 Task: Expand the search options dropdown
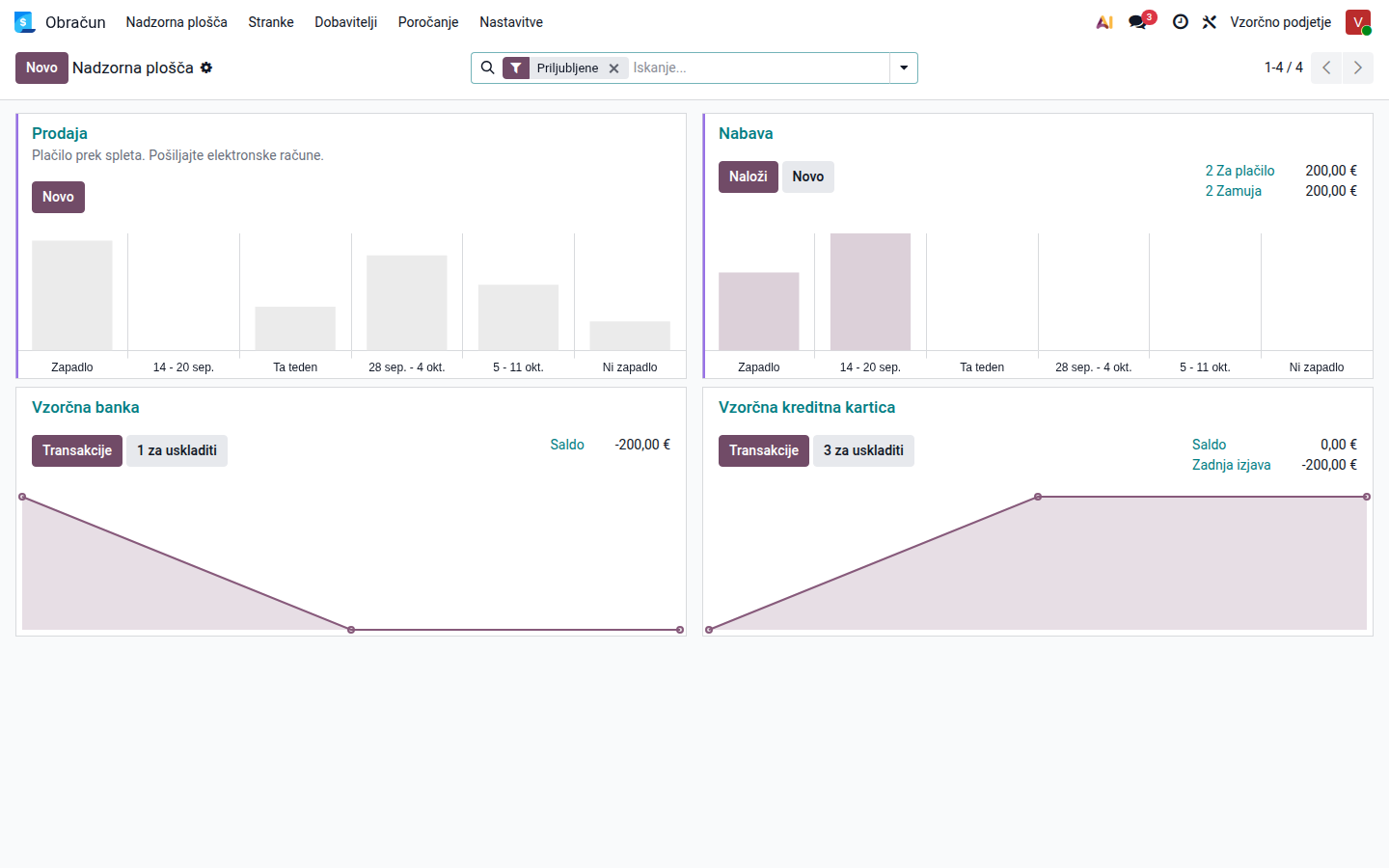coord(904,68)
